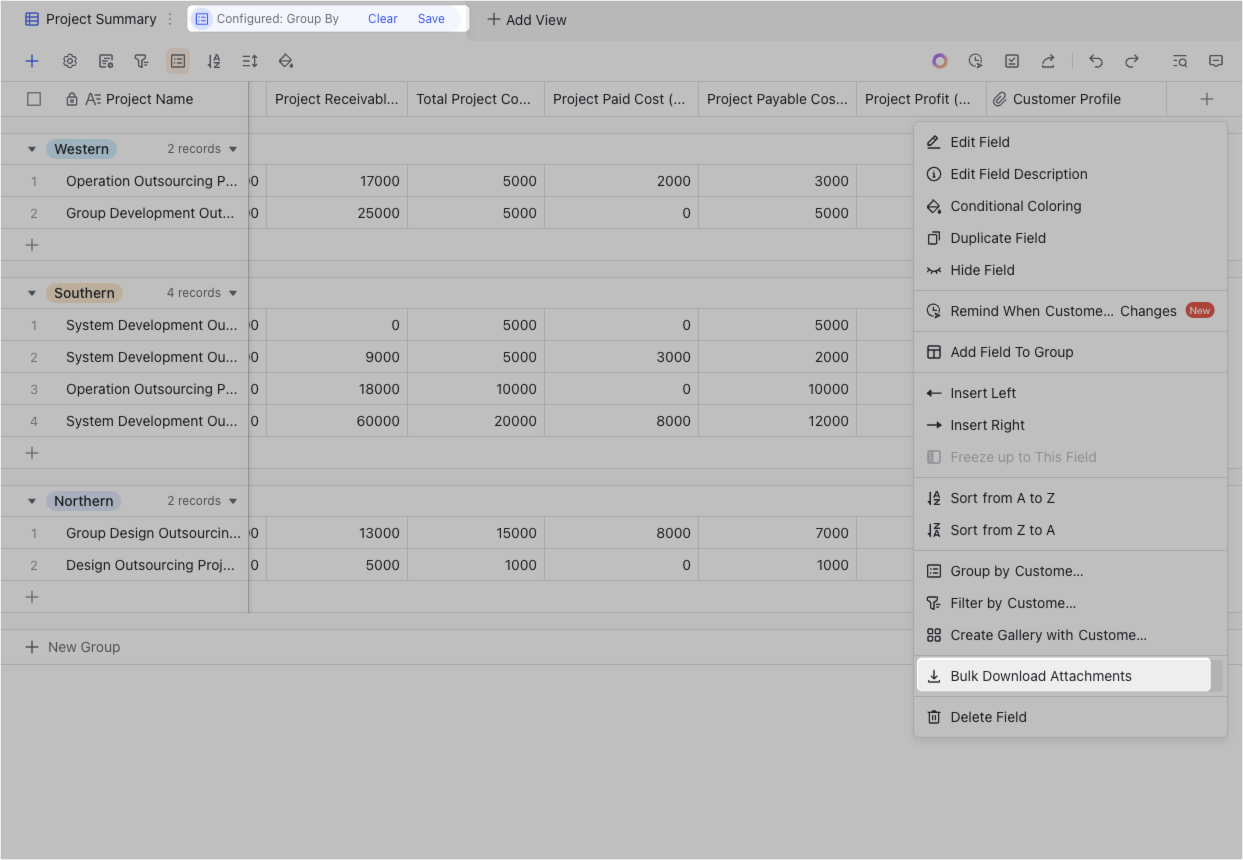This screenshot has height=860, width=1243.
Task: Select Conditional Coloring menu entry
Action: pyautogui.click(x=1070, y=206)
